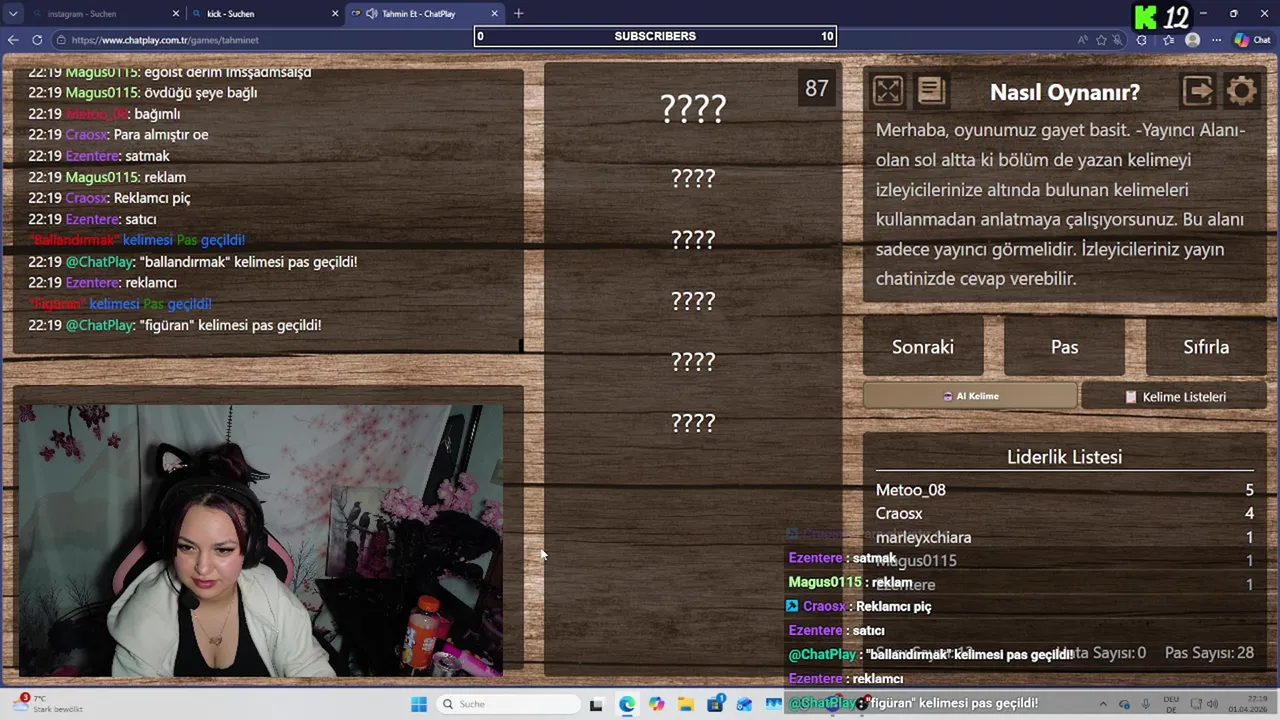The image size is (1280, 720).
Task: Click the Nasıl Oynanır? heading
Action: click(1065, 92)
